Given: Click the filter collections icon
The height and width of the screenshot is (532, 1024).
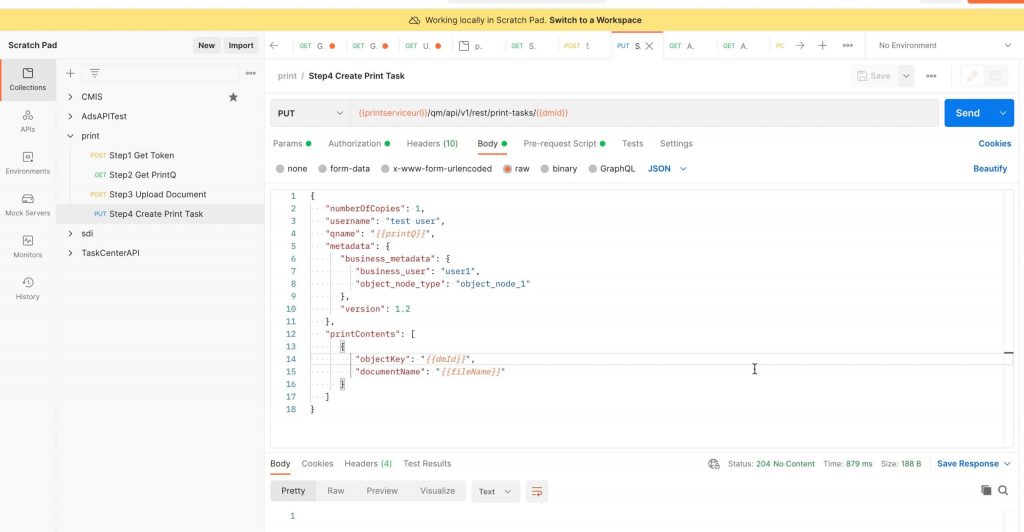Looking at the screenshot, I should 95,73.
